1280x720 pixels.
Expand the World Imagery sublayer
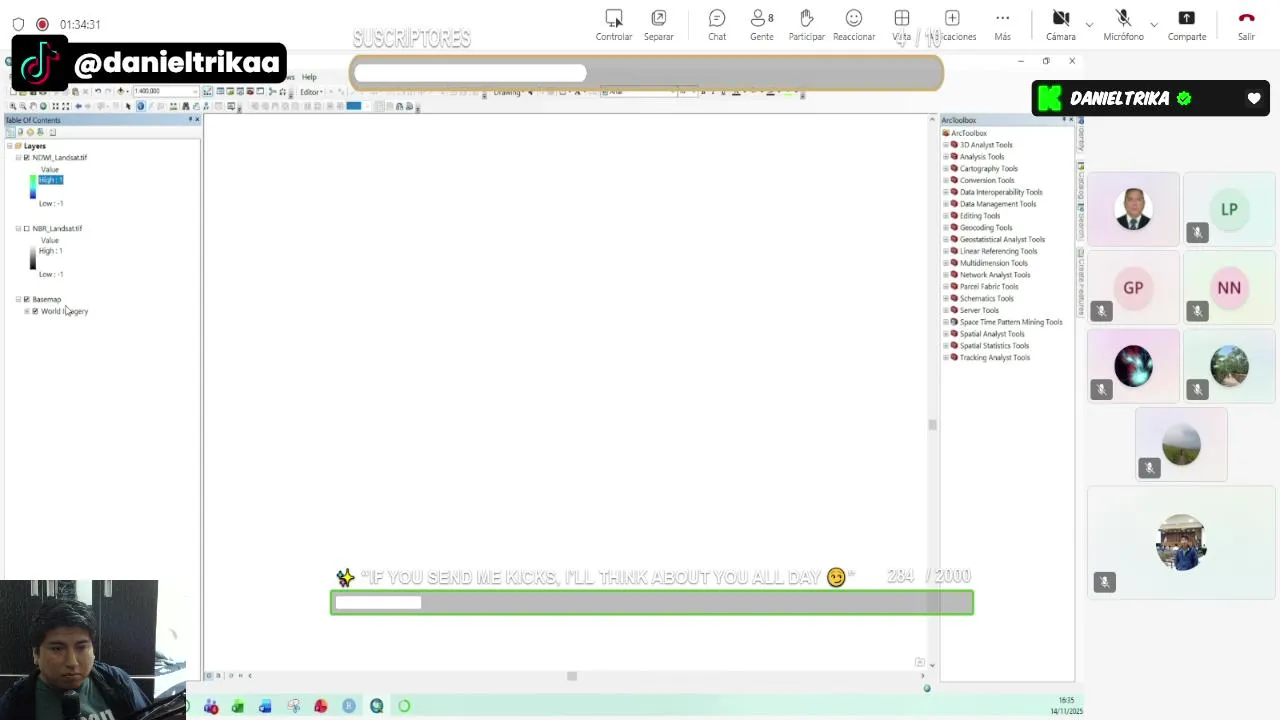(x=27, y=311)
